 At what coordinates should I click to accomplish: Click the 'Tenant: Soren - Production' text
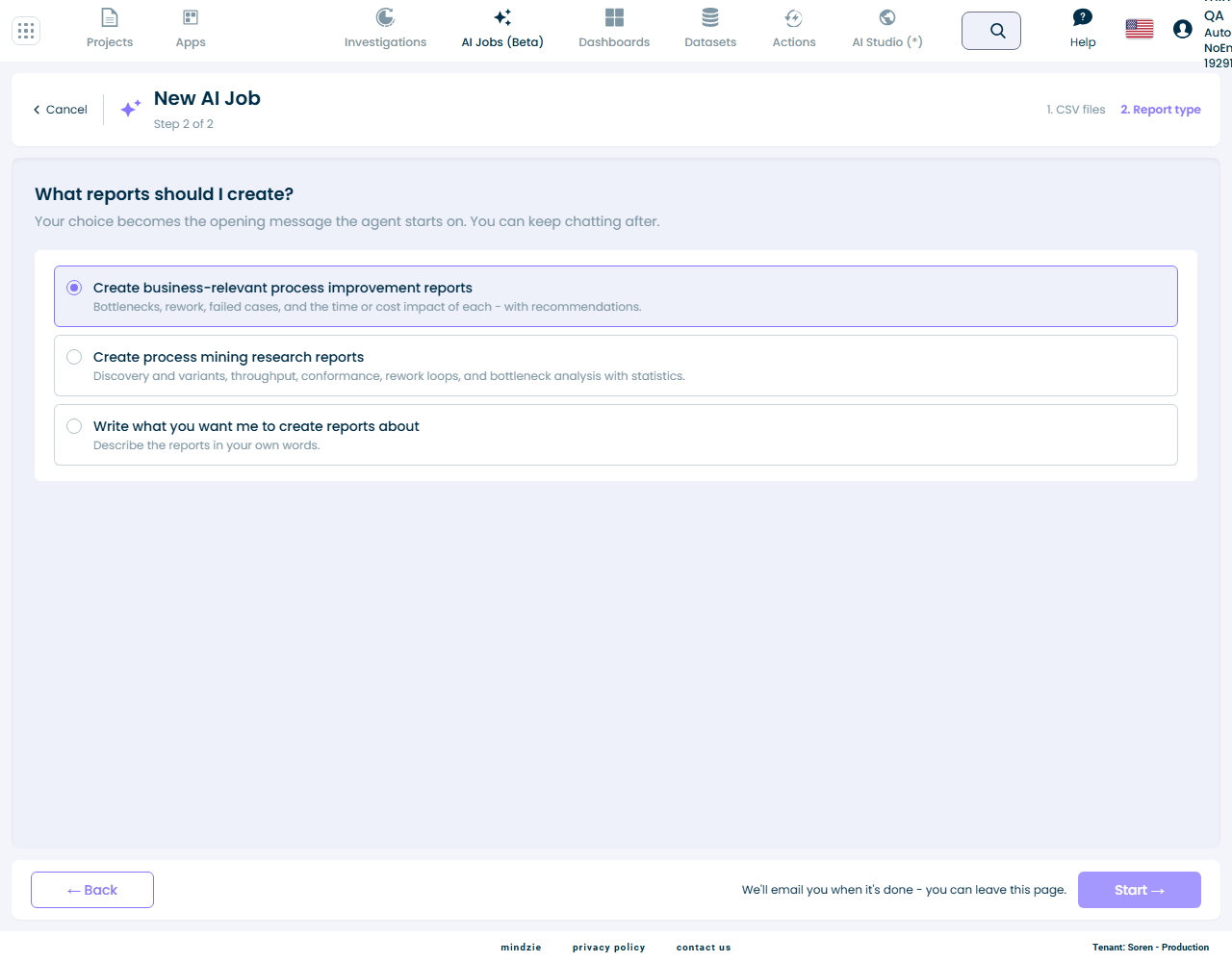tap(1150, 948)
